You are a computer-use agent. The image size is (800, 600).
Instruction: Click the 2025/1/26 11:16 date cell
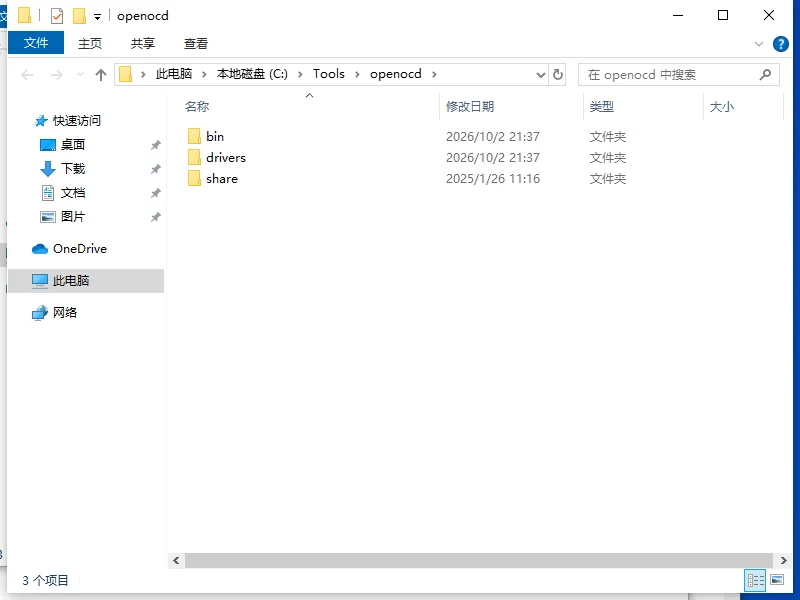pos(493,179)
